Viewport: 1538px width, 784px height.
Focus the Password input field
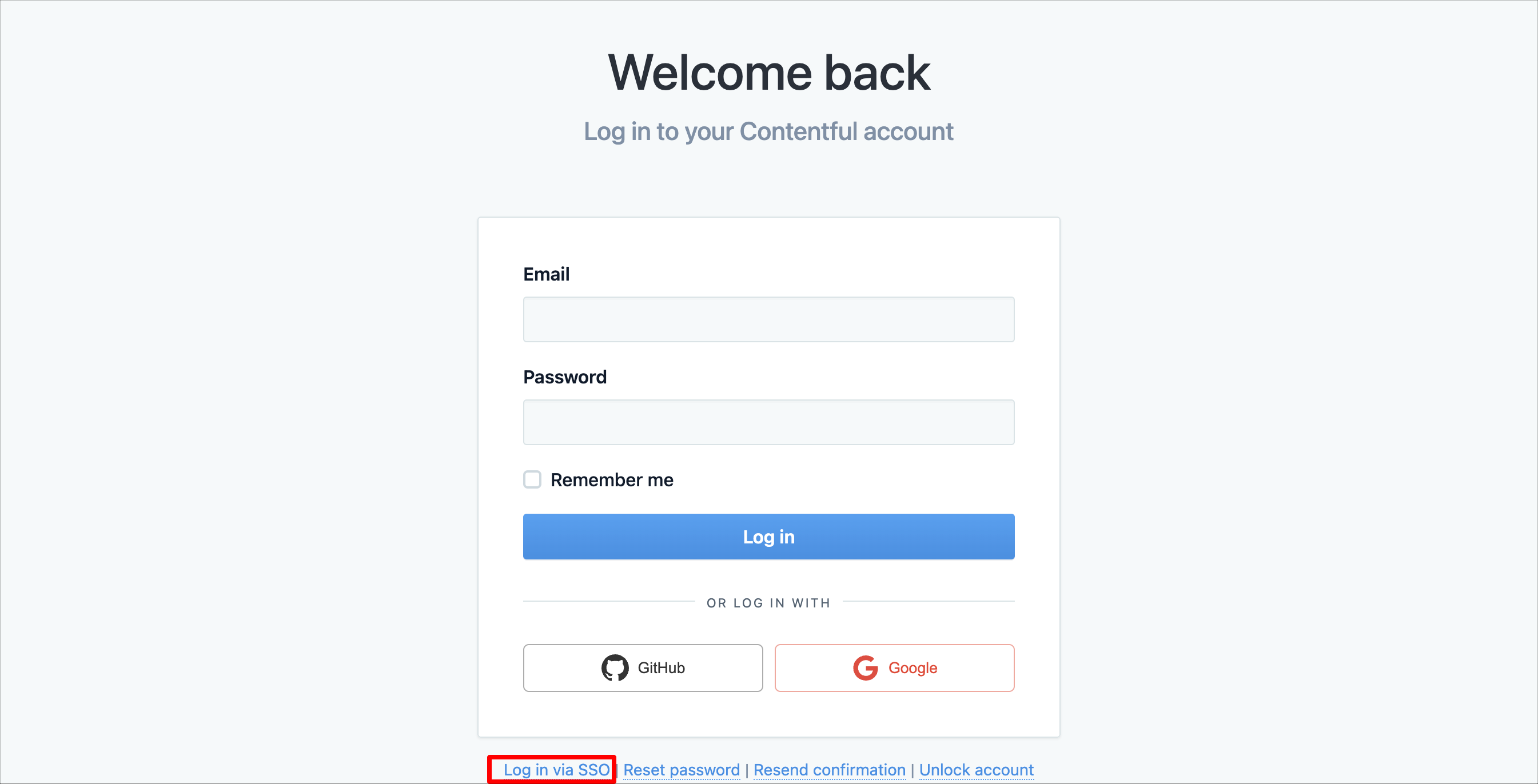(768, 422)
